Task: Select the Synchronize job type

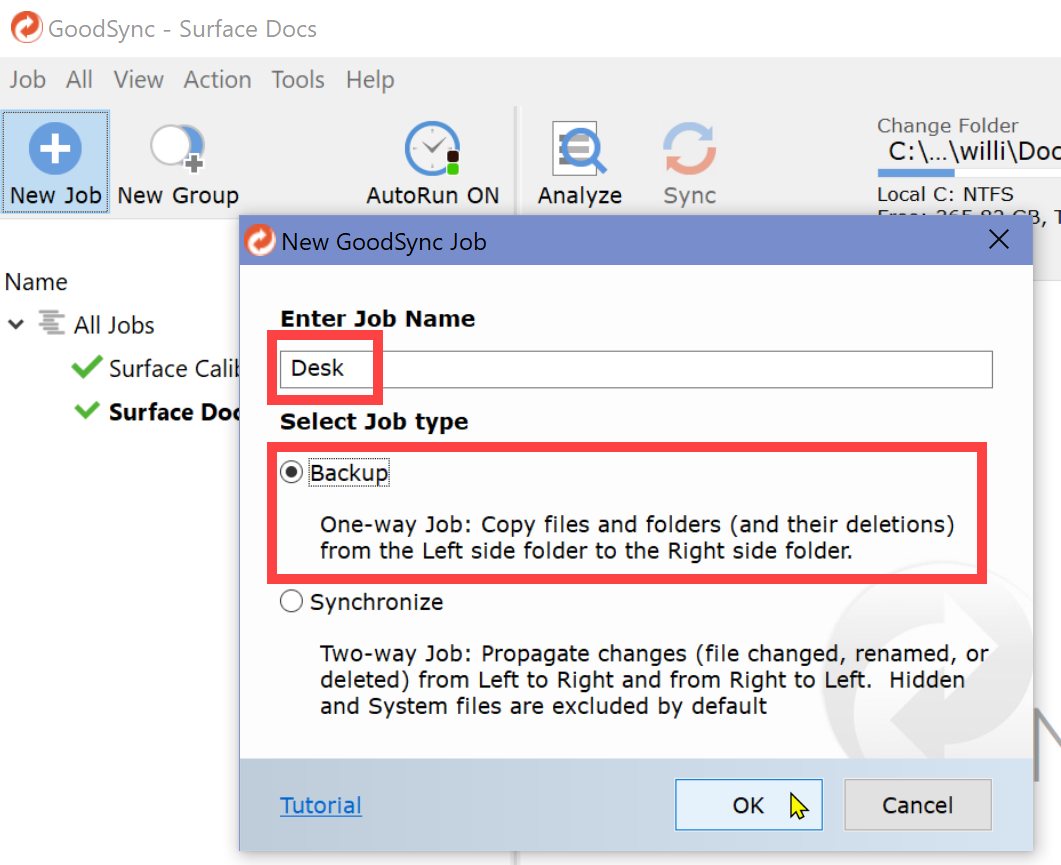Action: (x=291, y=601)
